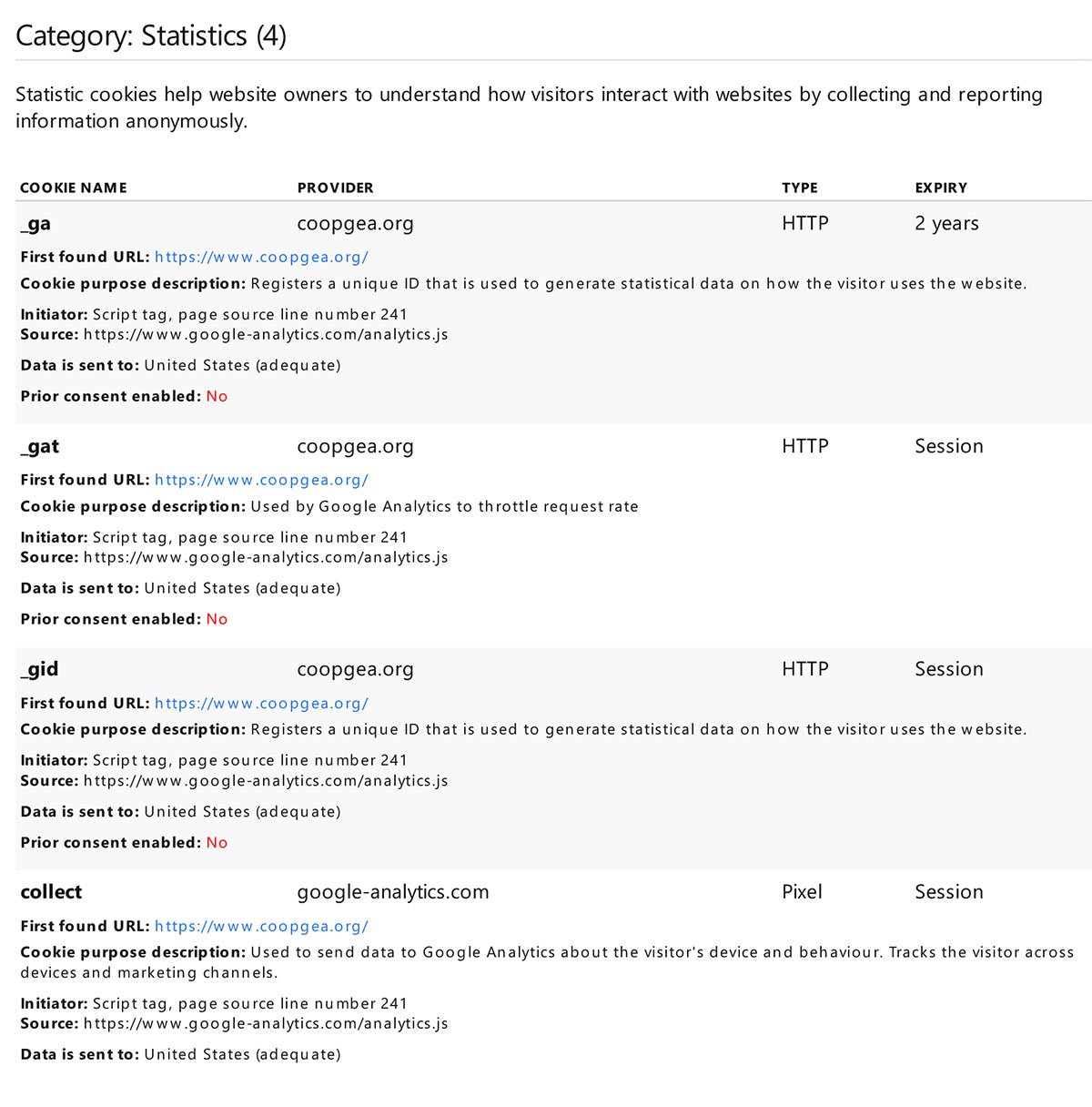The width and height of the screenshot is (1092, 1107).
Task: Click the PROVIDER column header
Action: coord(335,188)
